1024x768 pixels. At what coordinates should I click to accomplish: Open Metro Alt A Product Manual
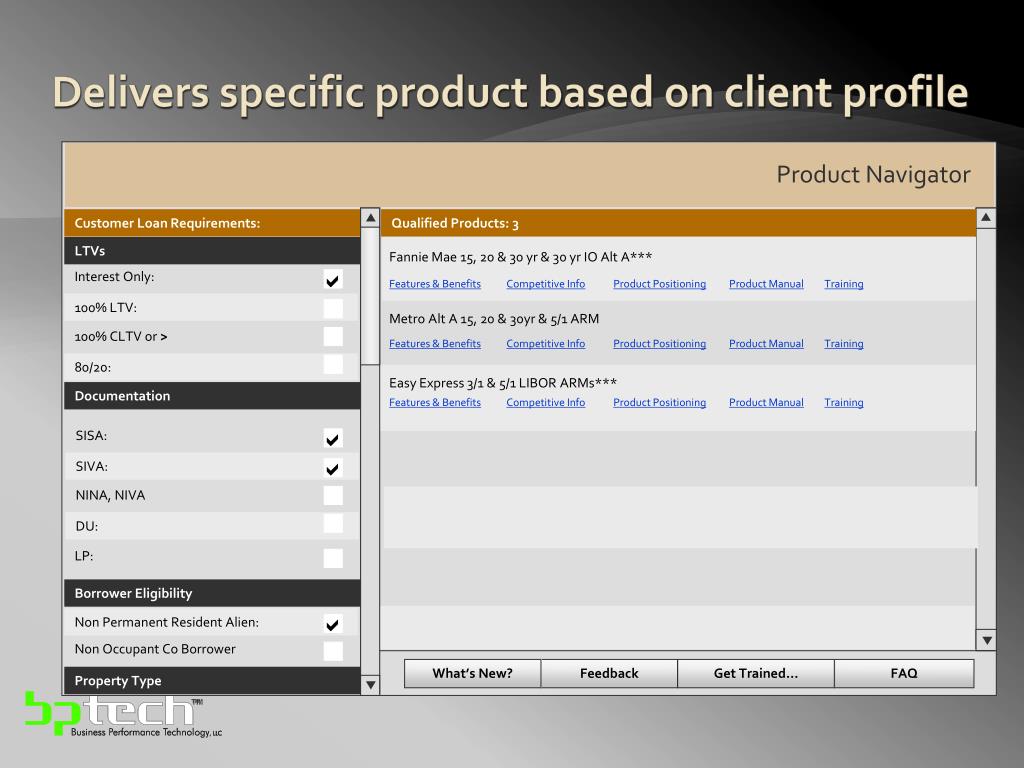[x=766, y=344]
